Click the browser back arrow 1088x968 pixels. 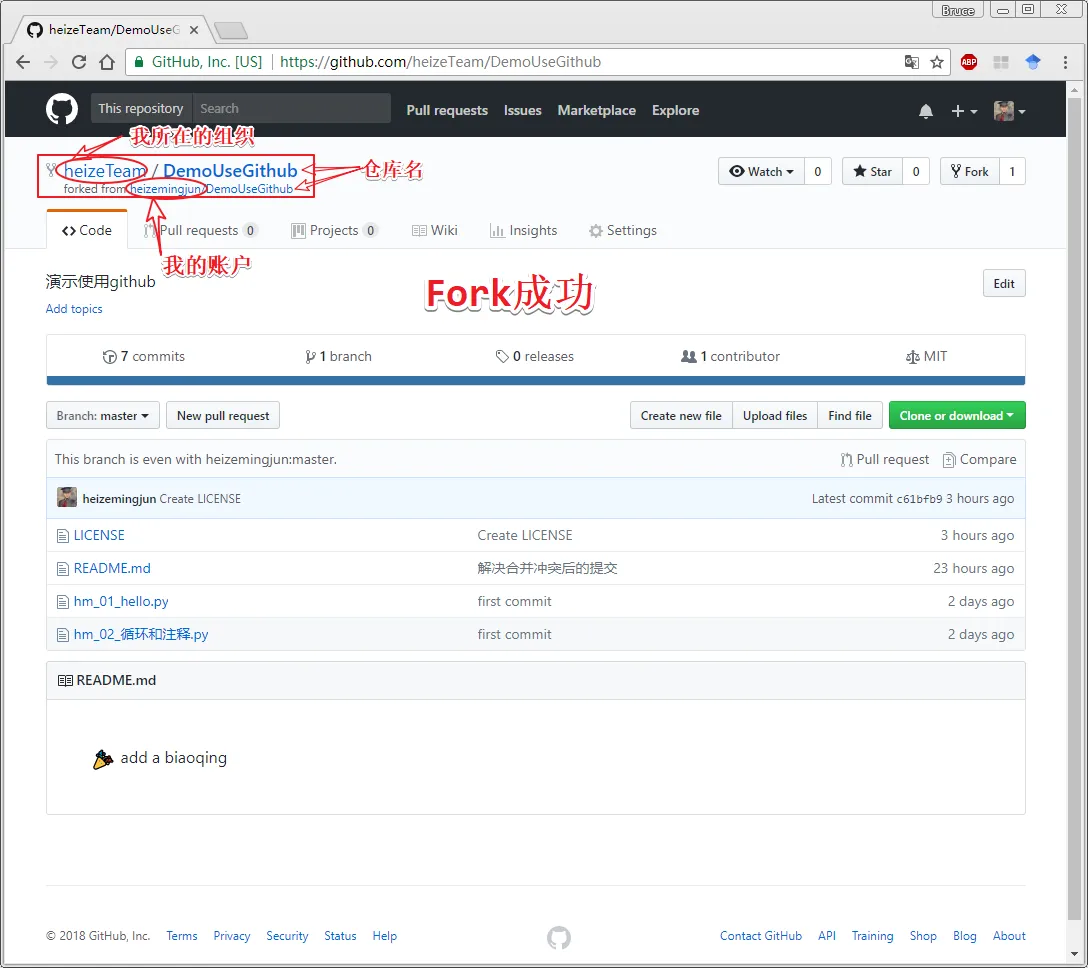pos(23,62)
